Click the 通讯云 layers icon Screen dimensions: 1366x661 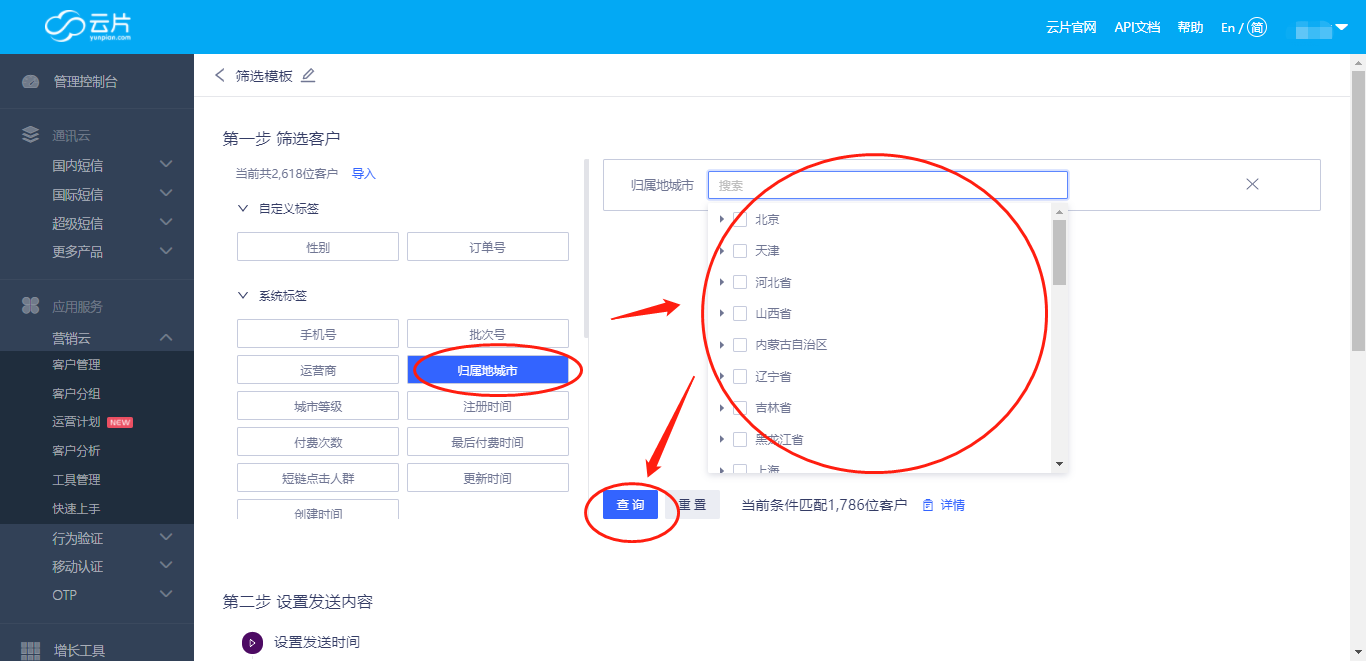click(x=31, y=135)
